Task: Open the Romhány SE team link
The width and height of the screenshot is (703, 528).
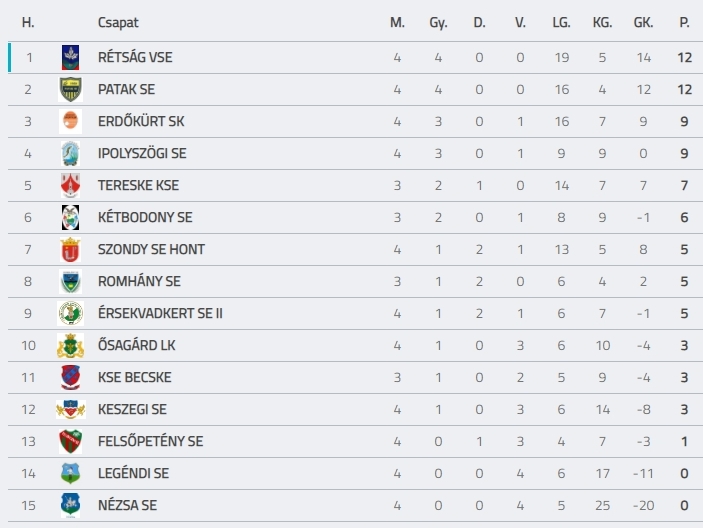Action: click(139, 281)
